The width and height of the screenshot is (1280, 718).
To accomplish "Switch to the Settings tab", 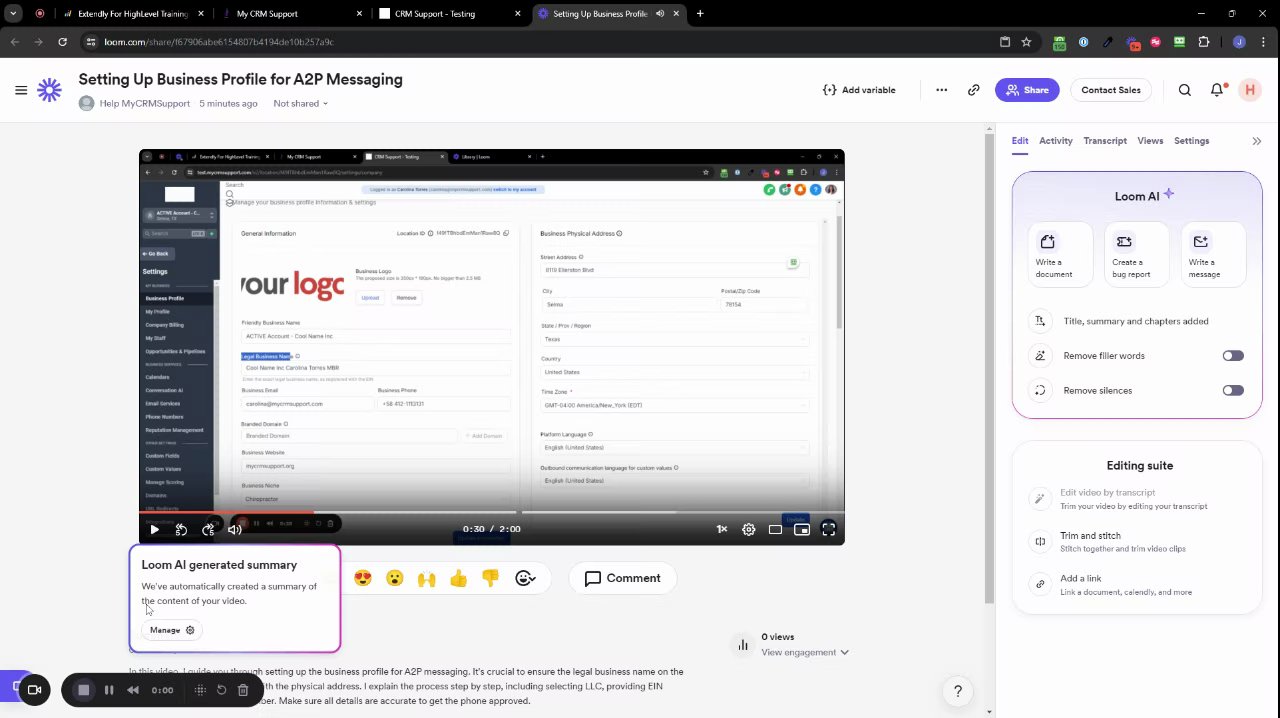I will 1192,141.
